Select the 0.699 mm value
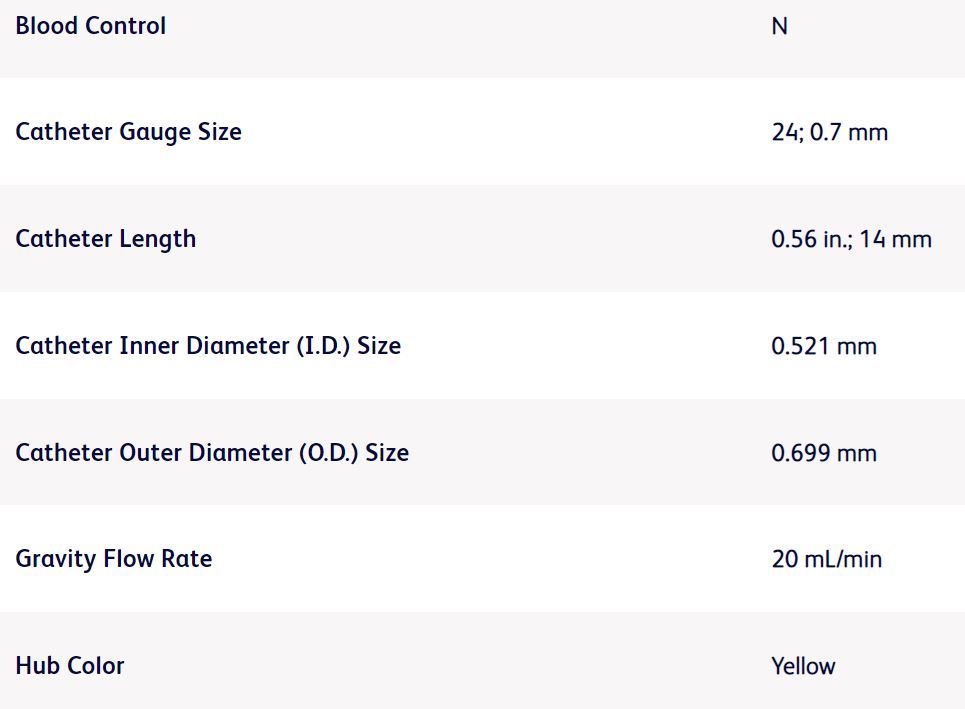Viewport: 965px width, 709px height. click(823, 454)
